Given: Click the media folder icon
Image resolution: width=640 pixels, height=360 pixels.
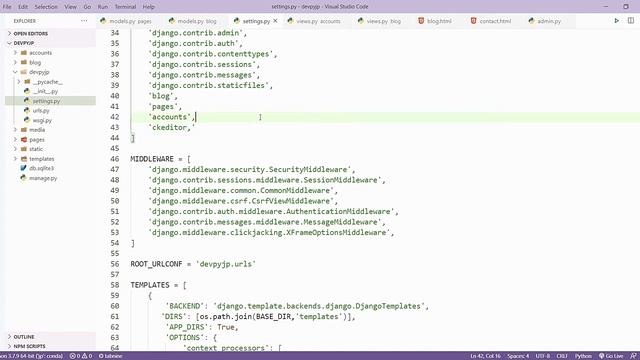Looking at the screenshot, I should [24, 130].
